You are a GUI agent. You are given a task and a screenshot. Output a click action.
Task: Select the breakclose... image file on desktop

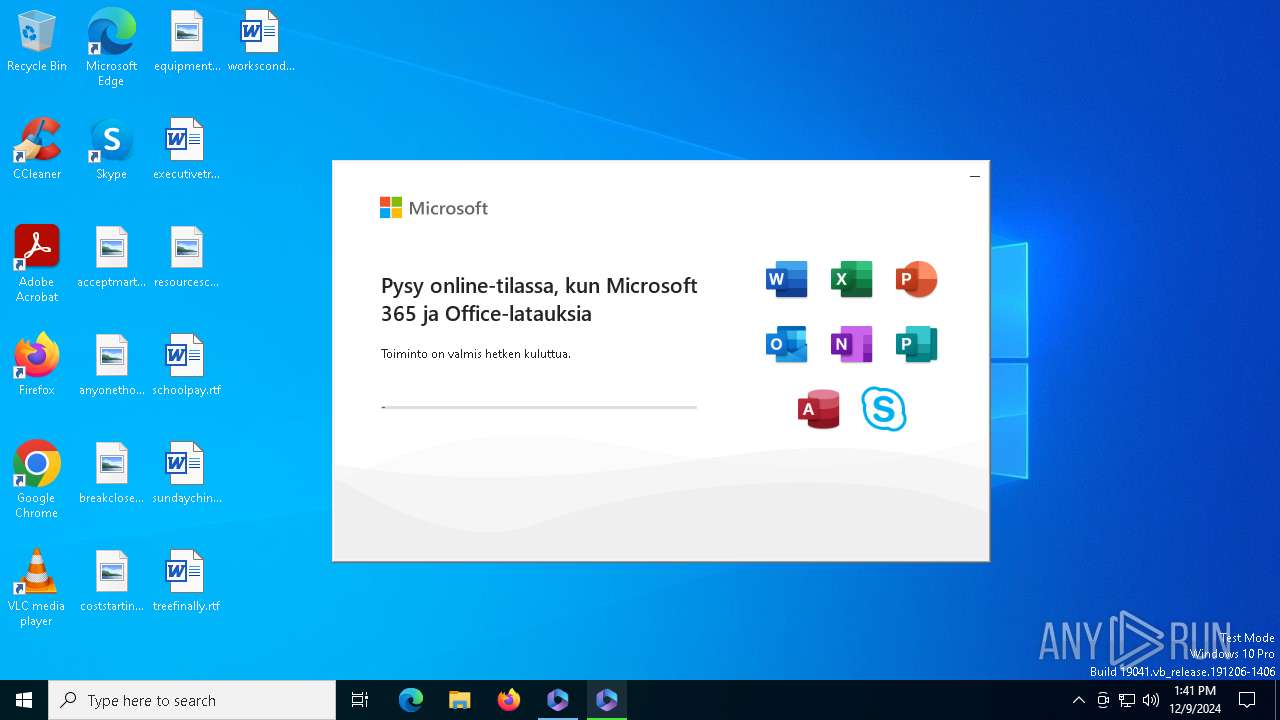coord(112,474)
